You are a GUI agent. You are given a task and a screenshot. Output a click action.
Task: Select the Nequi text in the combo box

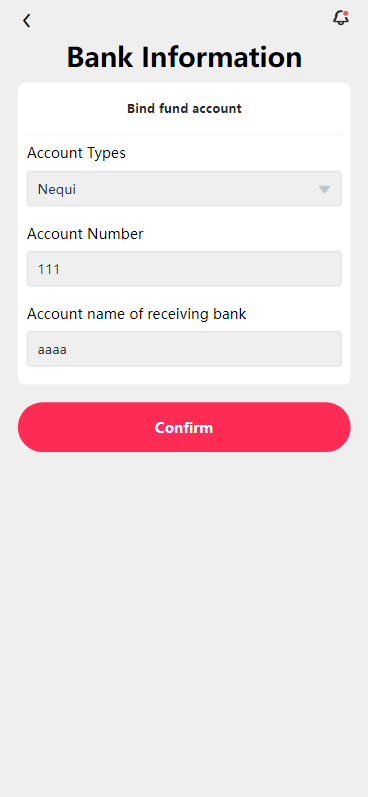tap(57, 189)
